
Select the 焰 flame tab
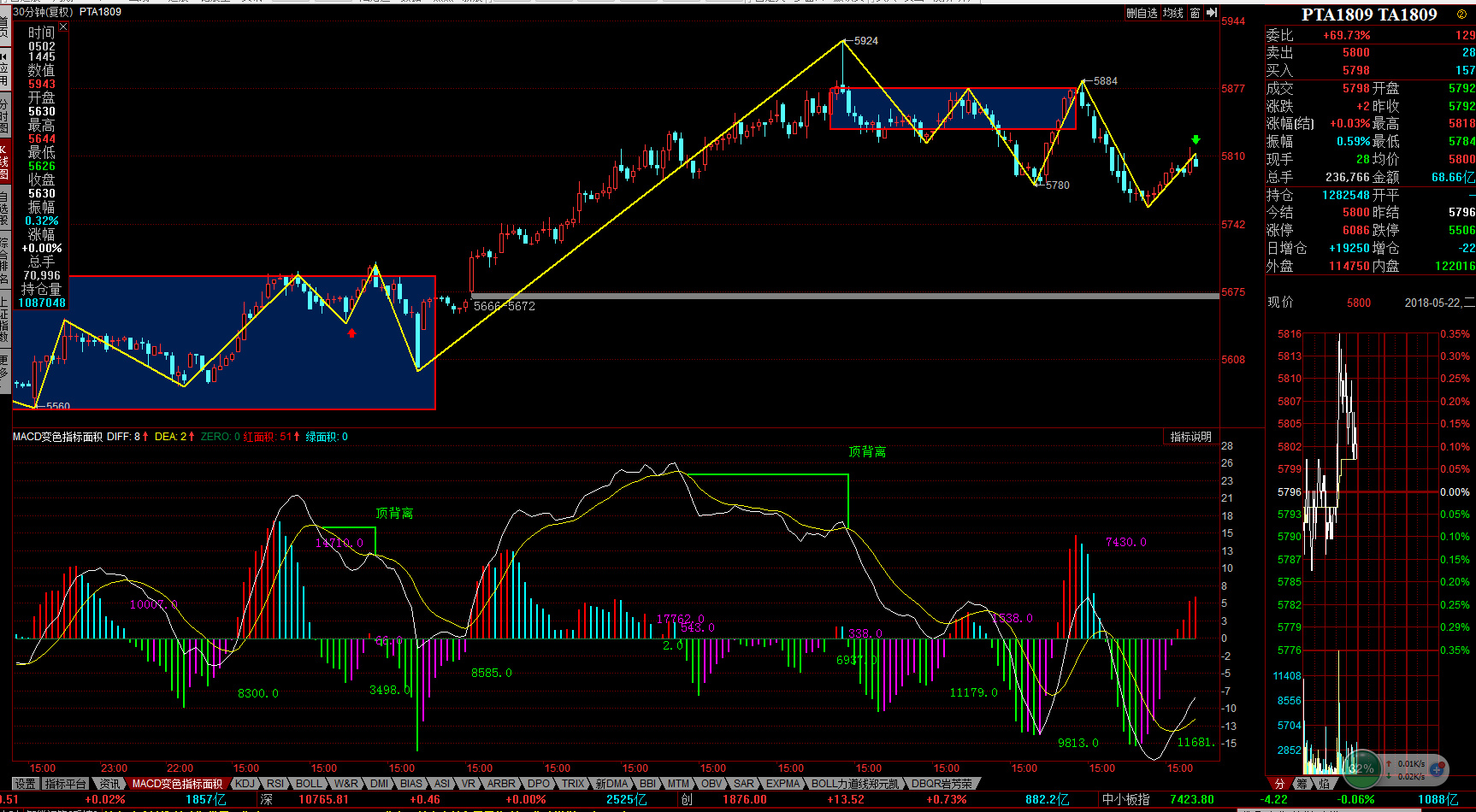click(1324, 784)
